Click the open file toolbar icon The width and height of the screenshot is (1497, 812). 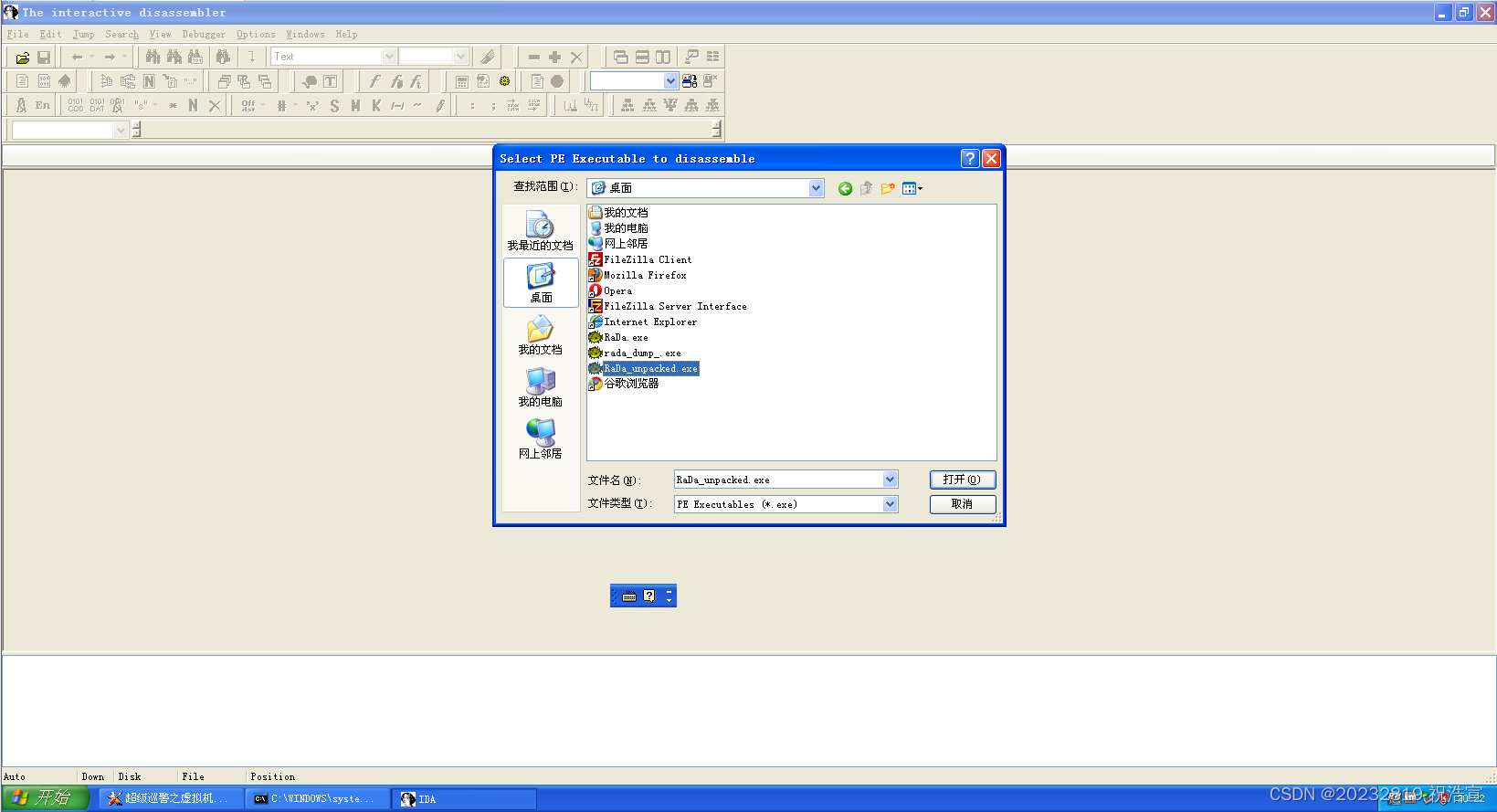pyautogui.click(x=23, y=57)
